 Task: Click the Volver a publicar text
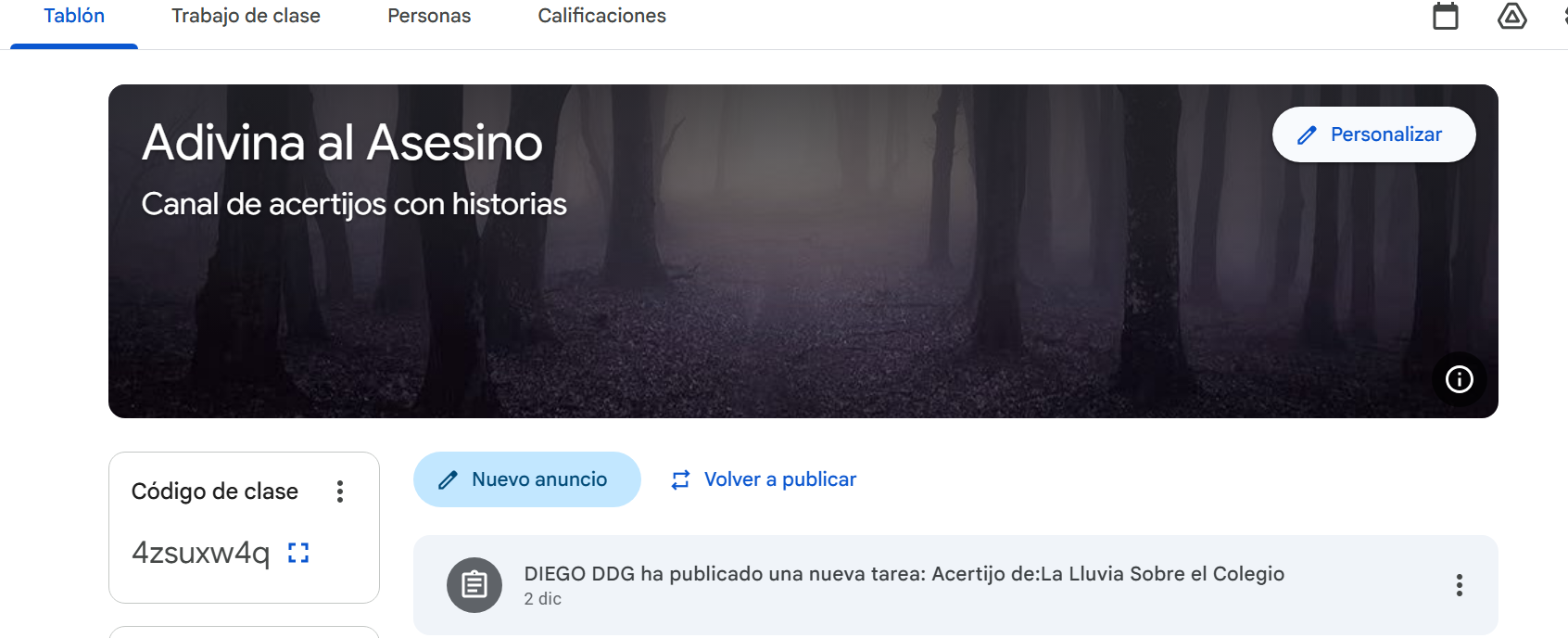pos(779,479)
